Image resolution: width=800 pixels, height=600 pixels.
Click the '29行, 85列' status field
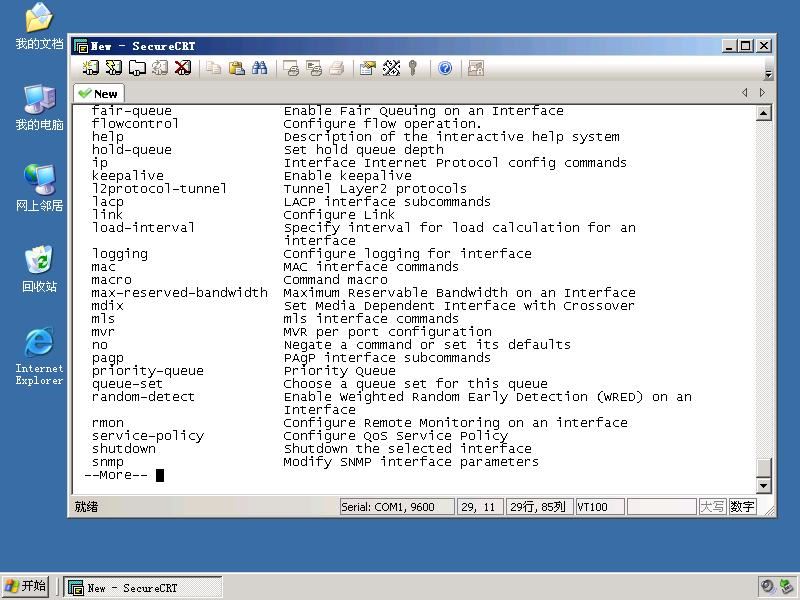pos(539,507)
